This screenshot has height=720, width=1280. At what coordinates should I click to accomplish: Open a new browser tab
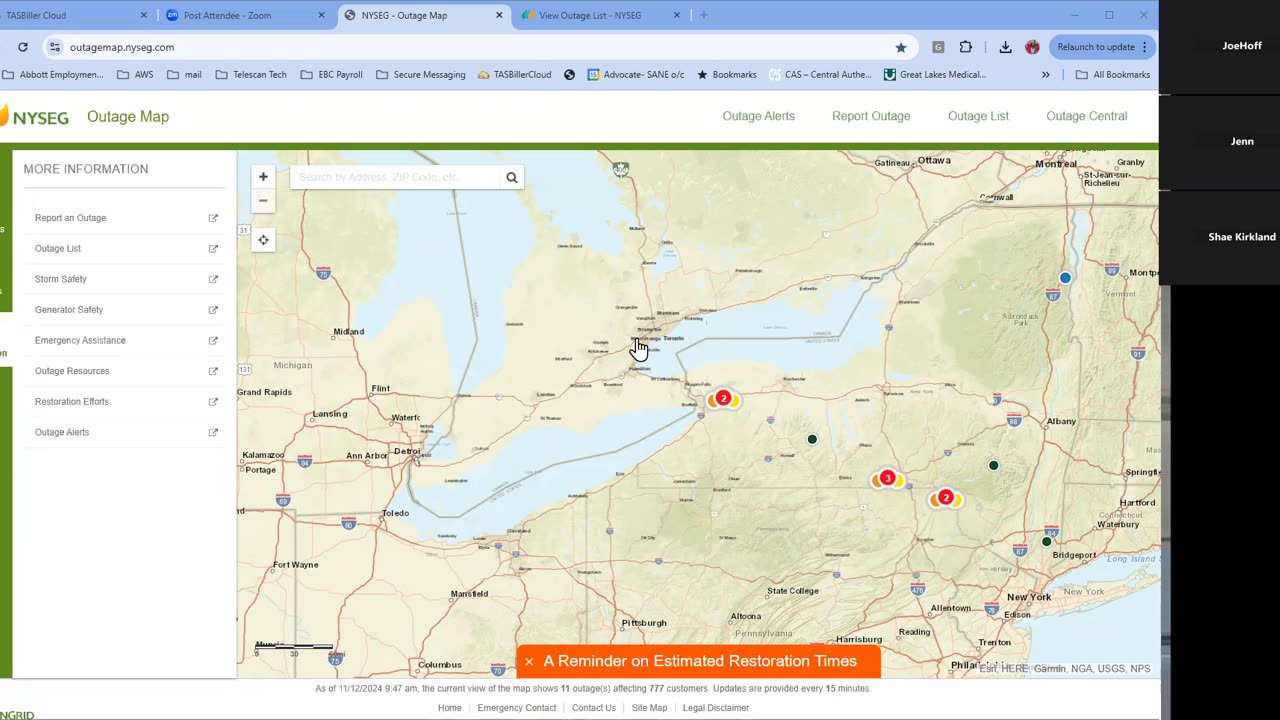[704, 15]
